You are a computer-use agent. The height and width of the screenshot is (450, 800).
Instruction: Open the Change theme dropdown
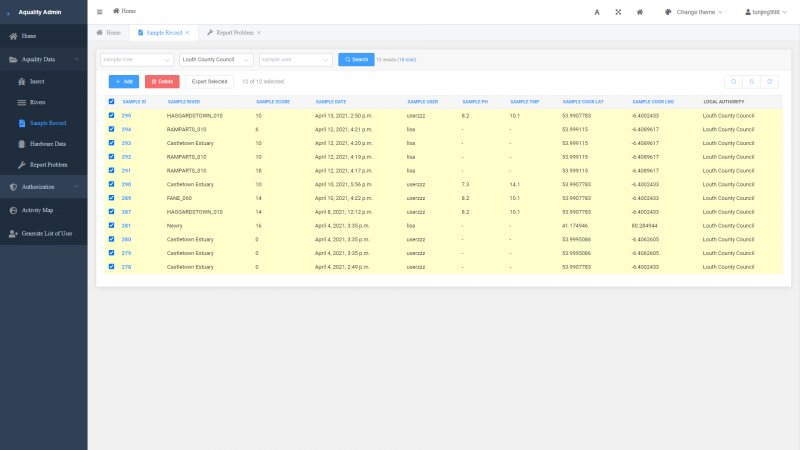click(x=694, y=12)
